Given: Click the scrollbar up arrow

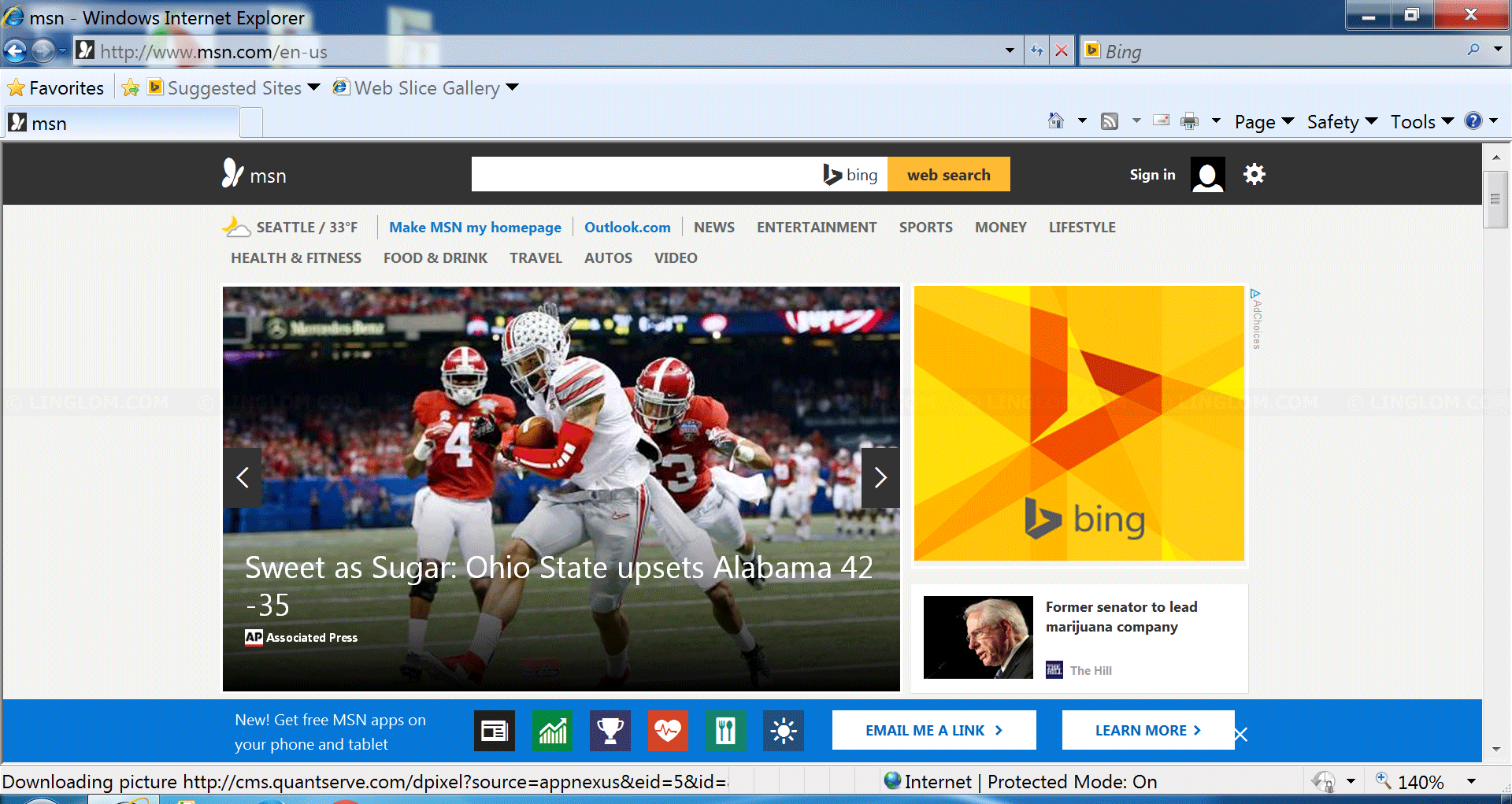Looking at the screenshot, I should 1495,157.
